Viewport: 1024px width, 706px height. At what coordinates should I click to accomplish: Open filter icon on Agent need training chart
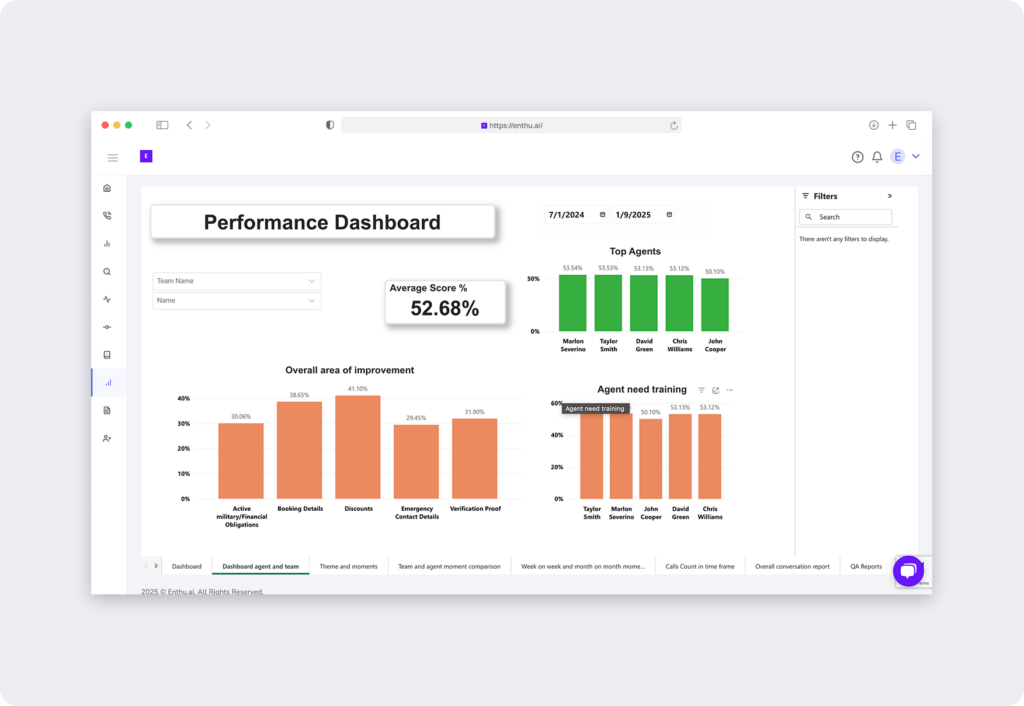[701, 390]
